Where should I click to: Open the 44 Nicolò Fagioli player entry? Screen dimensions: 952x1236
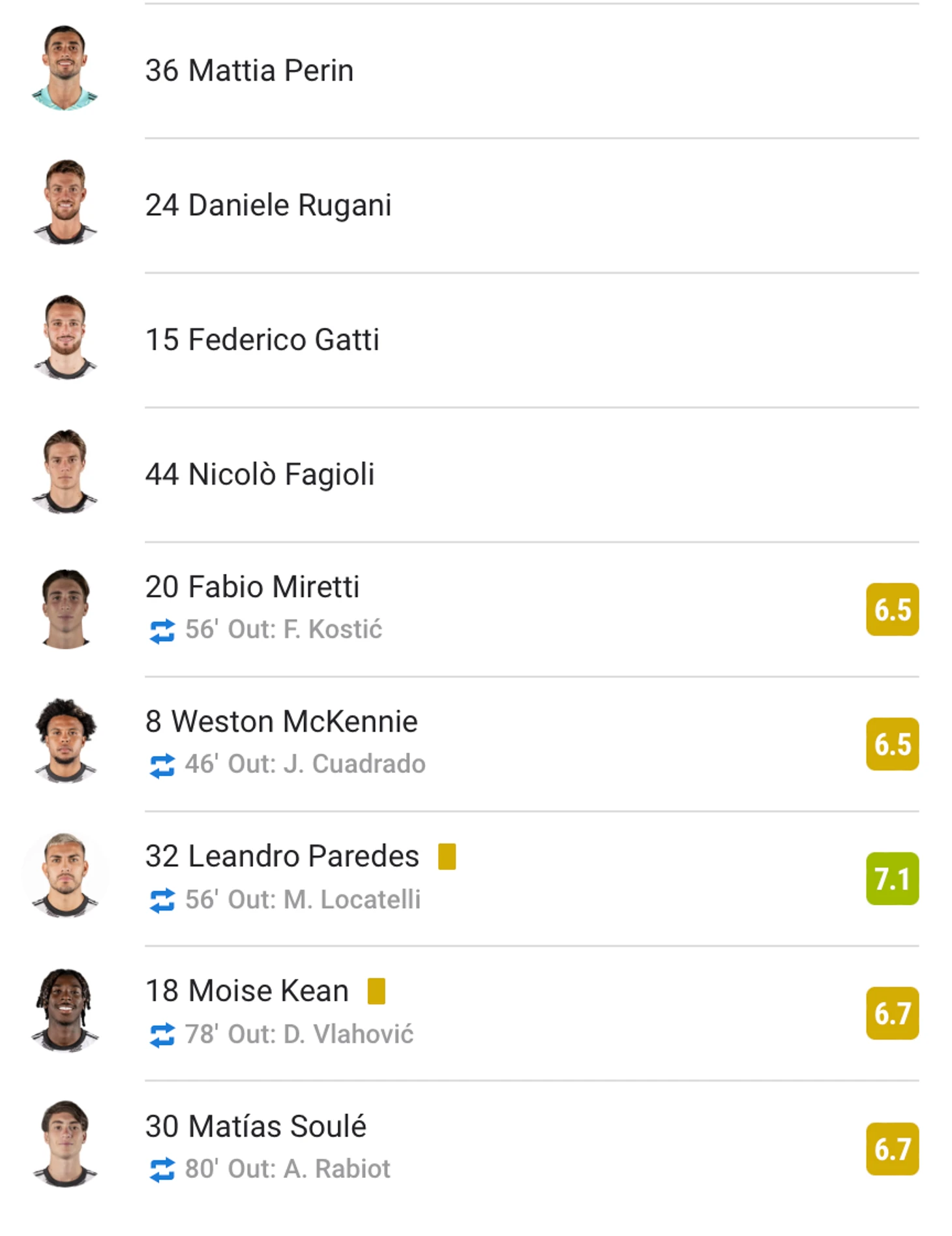coord(476,474)
